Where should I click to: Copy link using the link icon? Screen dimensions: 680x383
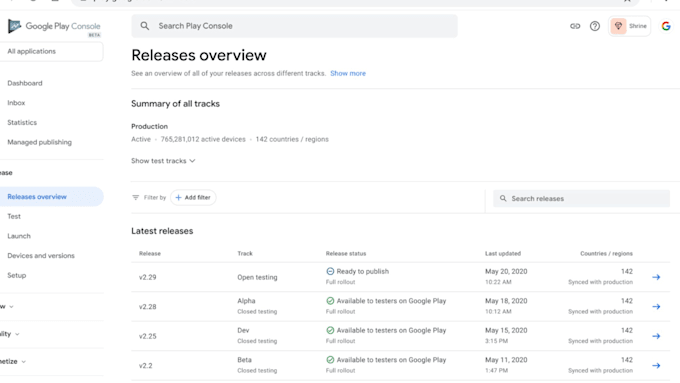coord(575,26)
